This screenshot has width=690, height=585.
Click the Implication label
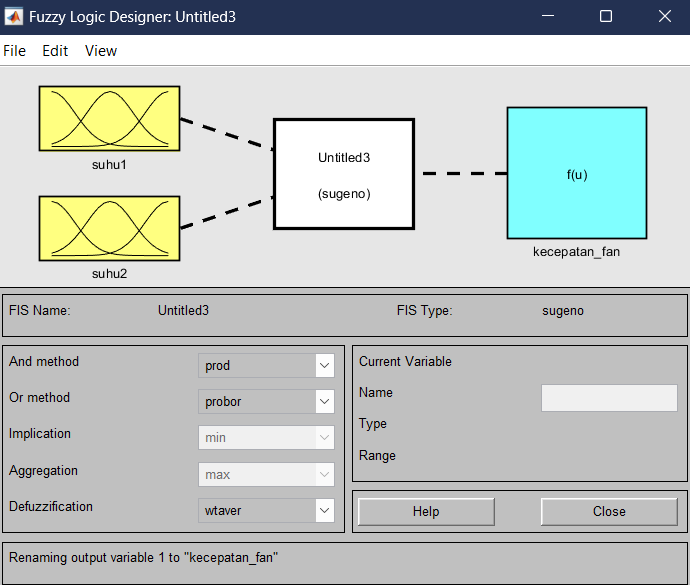40,434
